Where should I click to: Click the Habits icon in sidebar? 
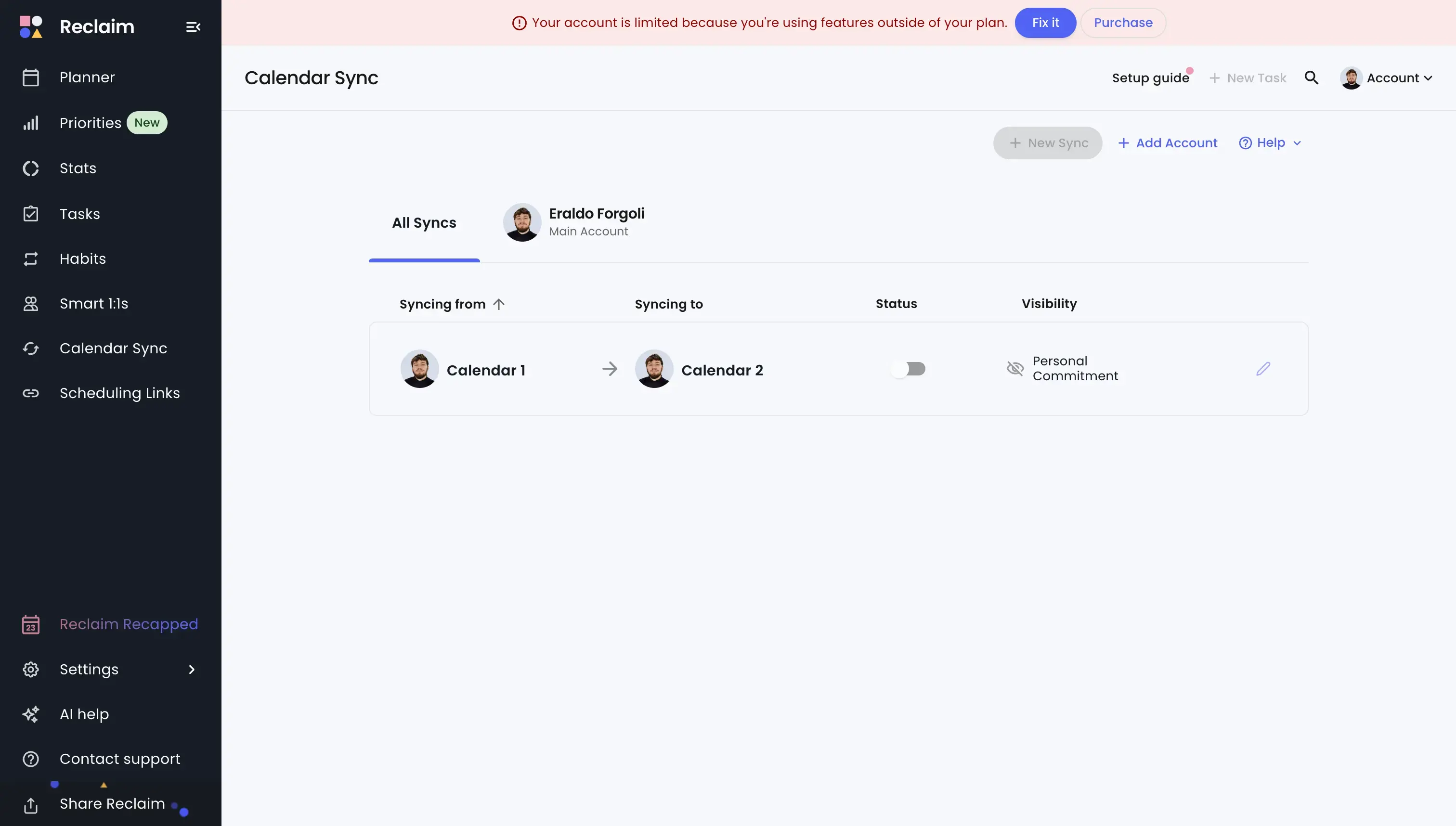[x=30, y=258]
